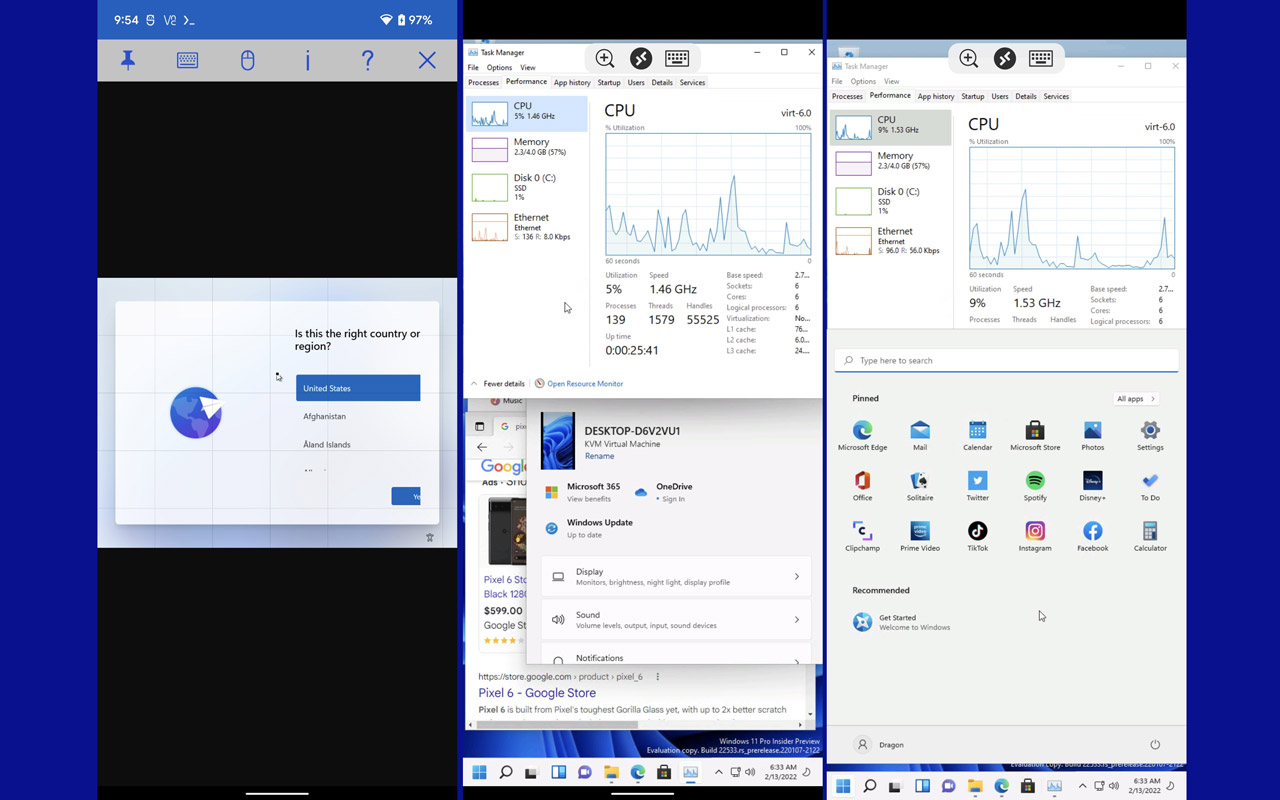The width and height of the screenshot is (1280, 800).
Task: Expand hidden tray icons on middle screen taskbar
Action: (718, 772)
